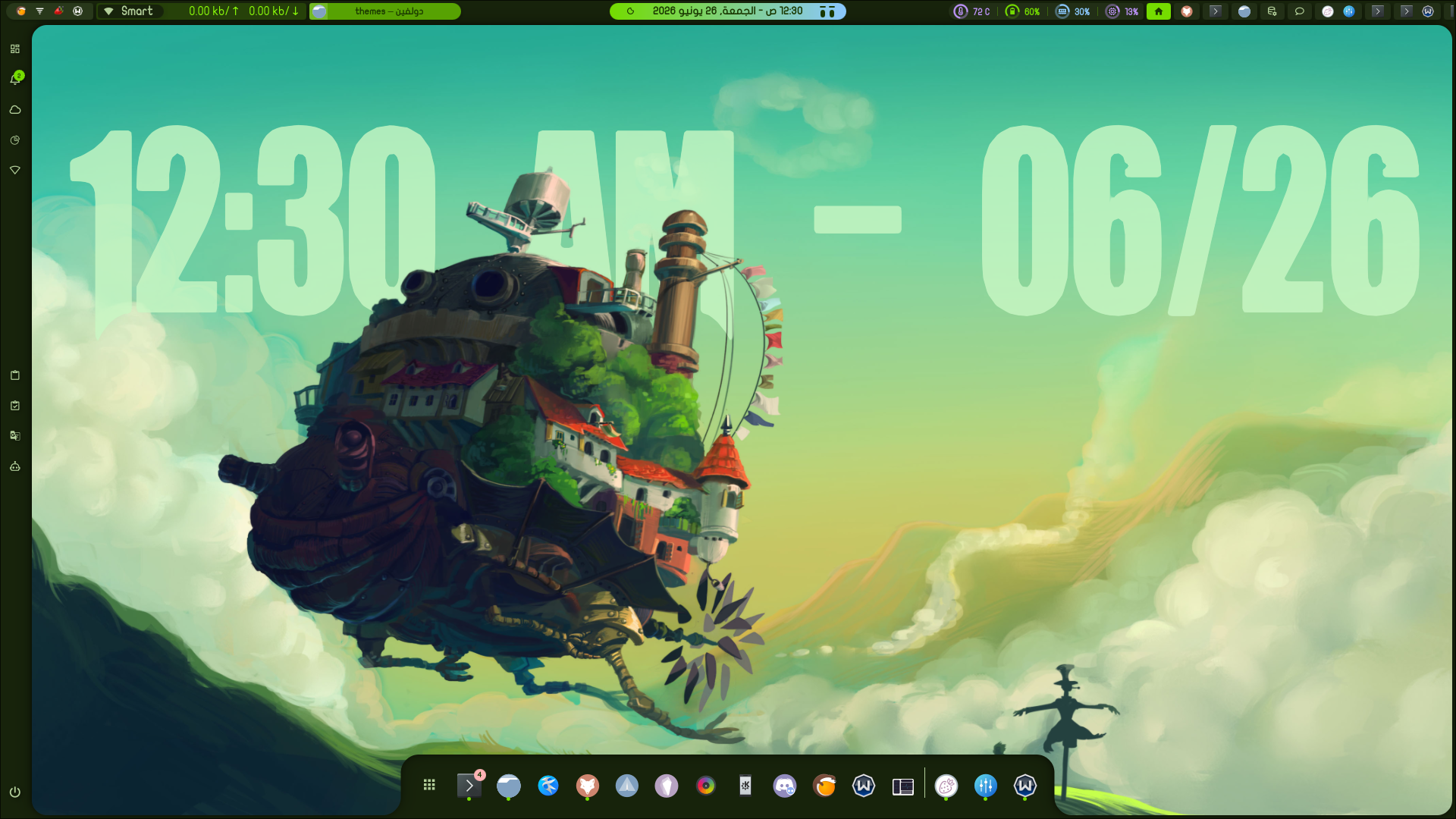Click the 60% battery indicator
The height and width of the screenshot is (819, 1456).
tap(1022, 11)
